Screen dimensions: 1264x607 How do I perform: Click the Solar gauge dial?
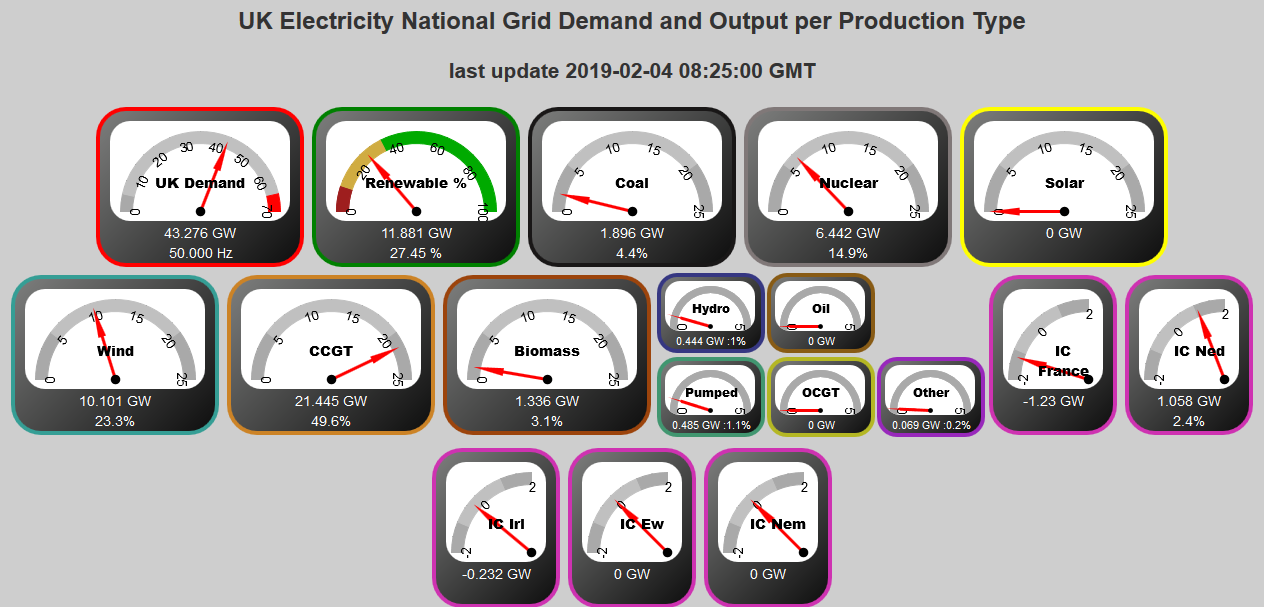pos(1064,171)
